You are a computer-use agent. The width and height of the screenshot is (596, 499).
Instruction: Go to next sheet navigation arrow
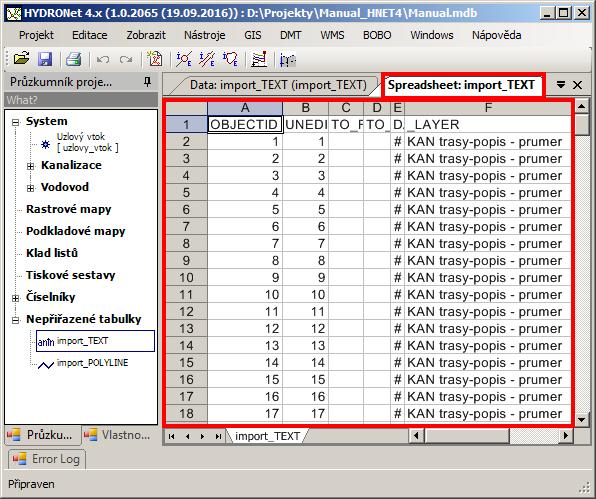point(202,436)
